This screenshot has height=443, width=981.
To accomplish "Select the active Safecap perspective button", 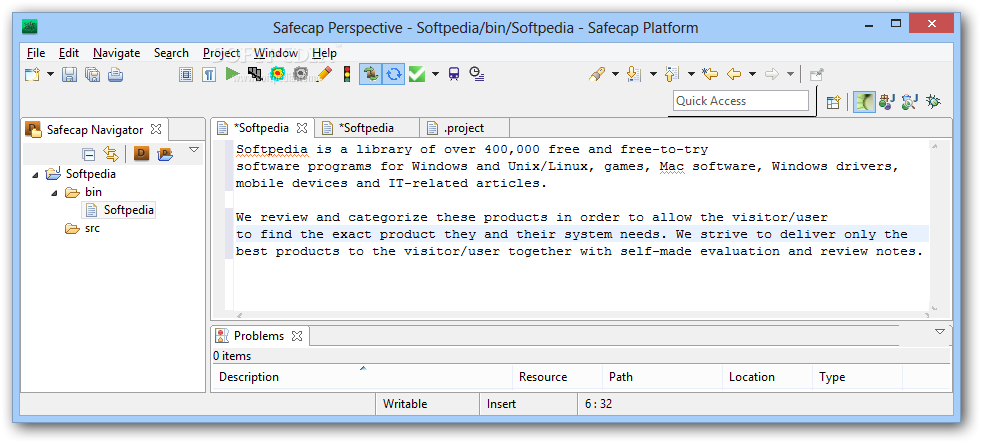I will [864, 102].
